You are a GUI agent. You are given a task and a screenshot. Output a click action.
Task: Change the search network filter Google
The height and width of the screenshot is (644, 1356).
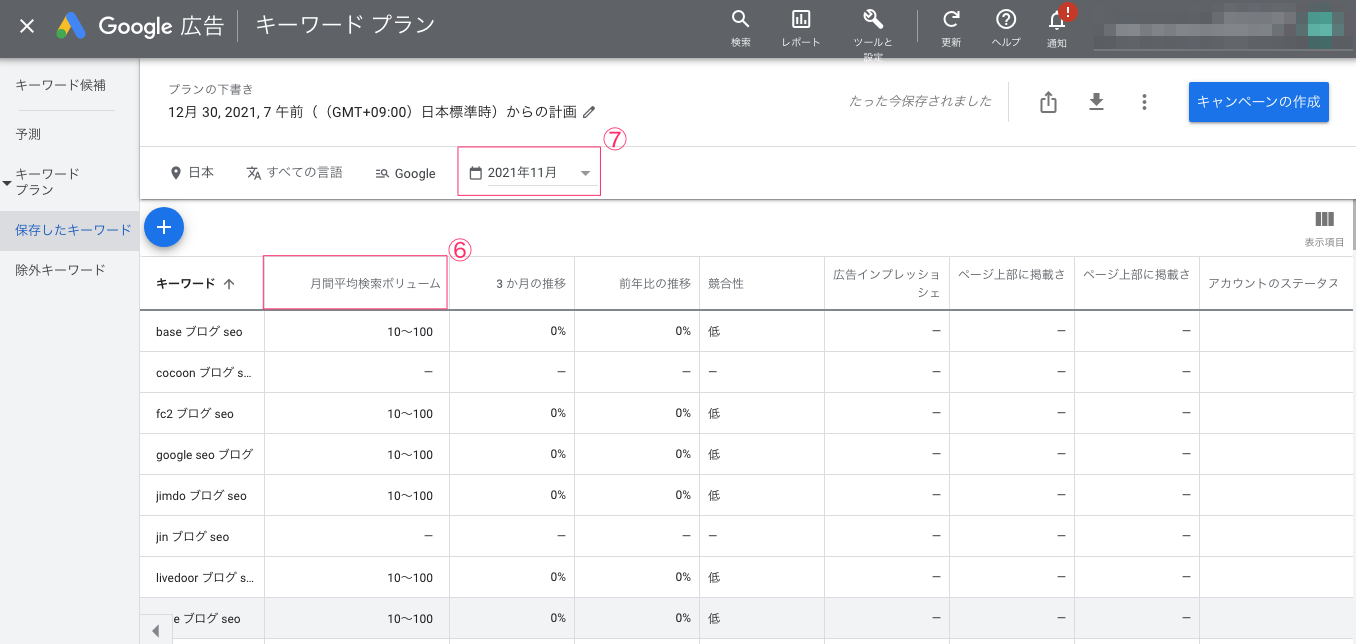tap(405, 173)
